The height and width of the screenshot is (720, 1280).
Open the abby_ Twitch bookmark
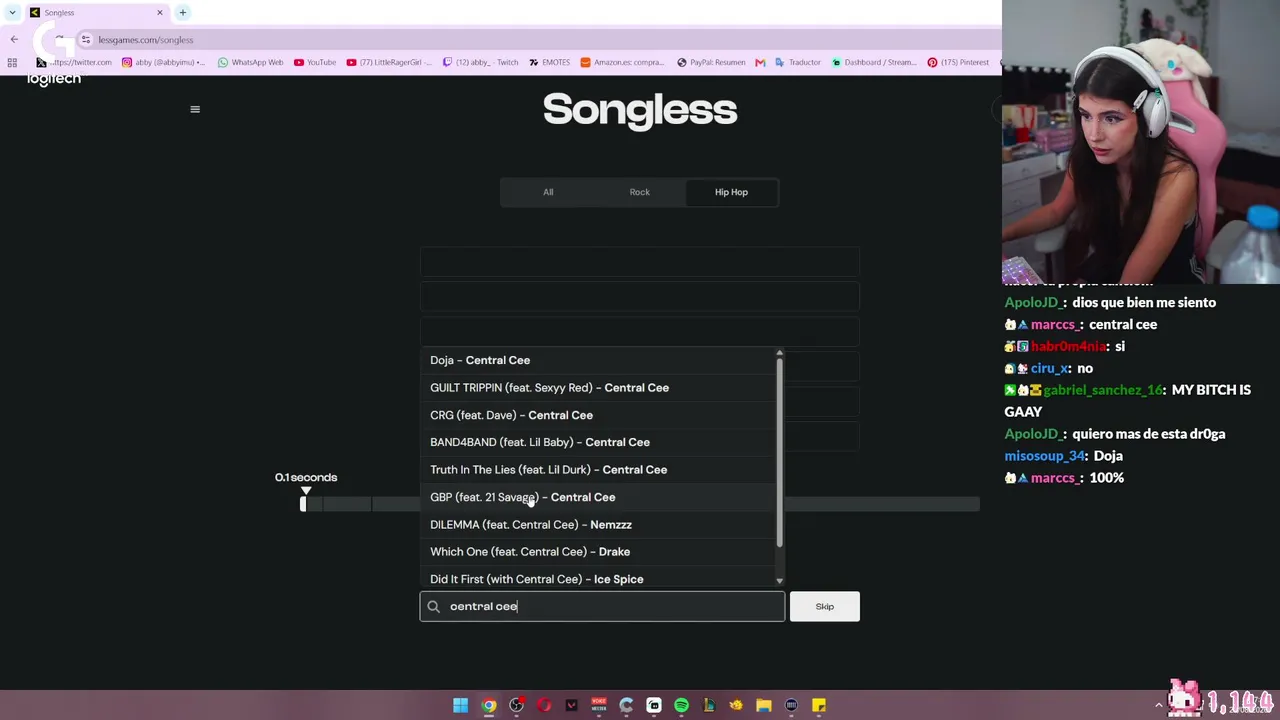[x=480, y=62]
